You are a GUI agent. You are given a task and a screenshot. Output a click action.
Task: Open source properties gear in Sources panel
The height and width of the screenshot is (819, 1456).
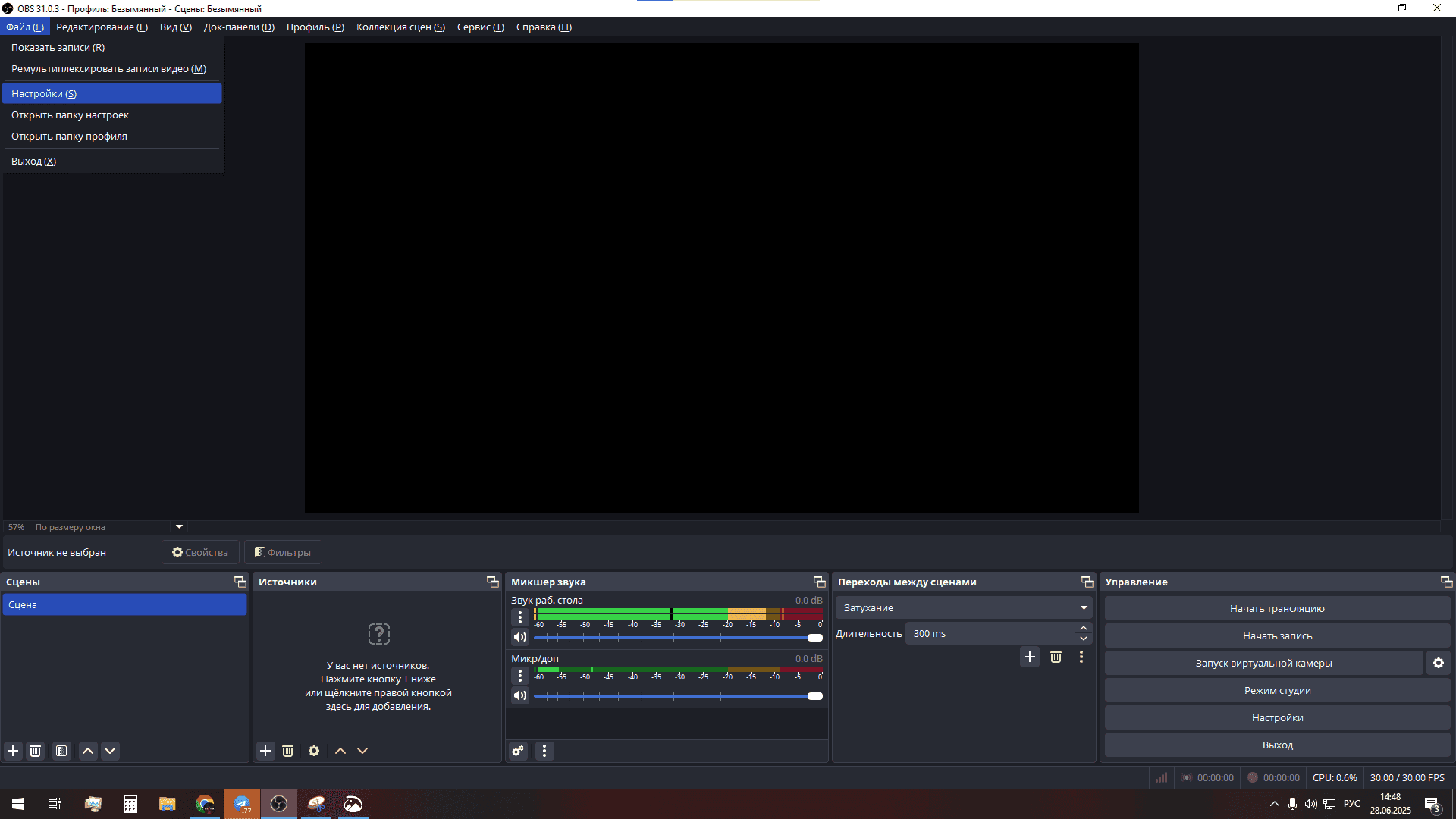(314, 751)
